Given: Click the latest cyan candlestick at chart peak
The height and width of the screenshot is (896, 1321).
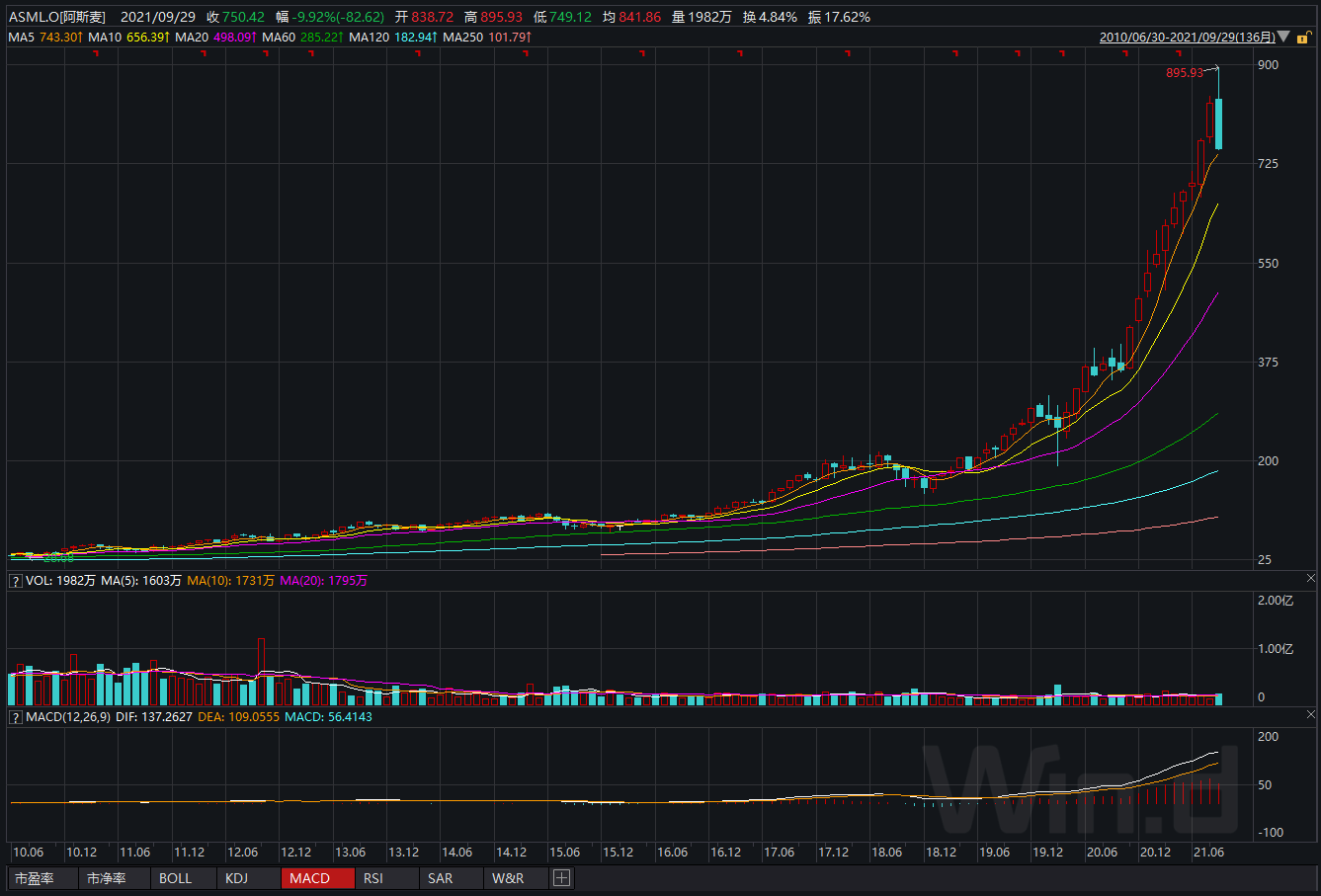Looking at the screenshot, I should [1218, 123].
